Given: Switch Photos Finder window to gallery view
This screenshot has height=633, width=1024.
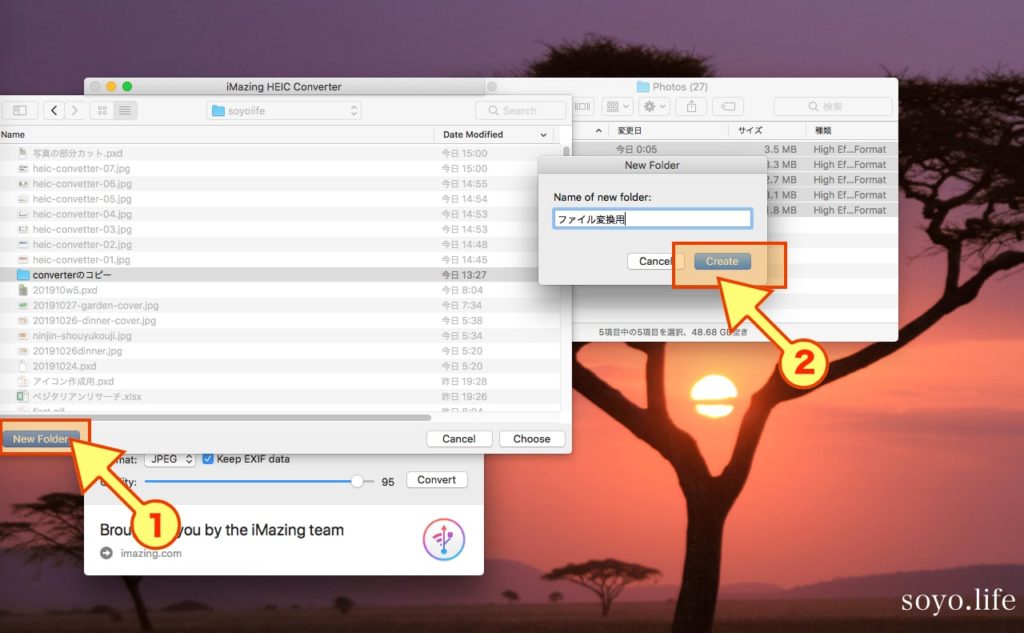Looking at the screenshot, I should click(x=583, y=106).
